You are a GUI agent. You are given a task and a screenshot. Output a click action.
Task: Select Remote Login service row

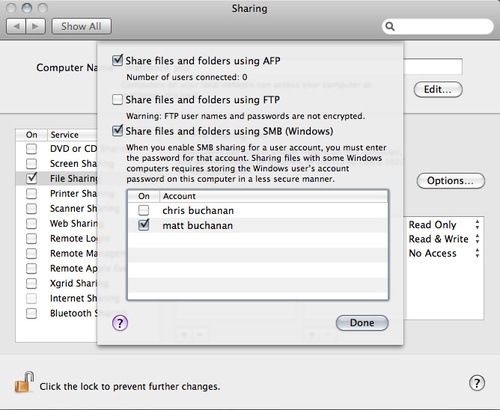(57, 238)
